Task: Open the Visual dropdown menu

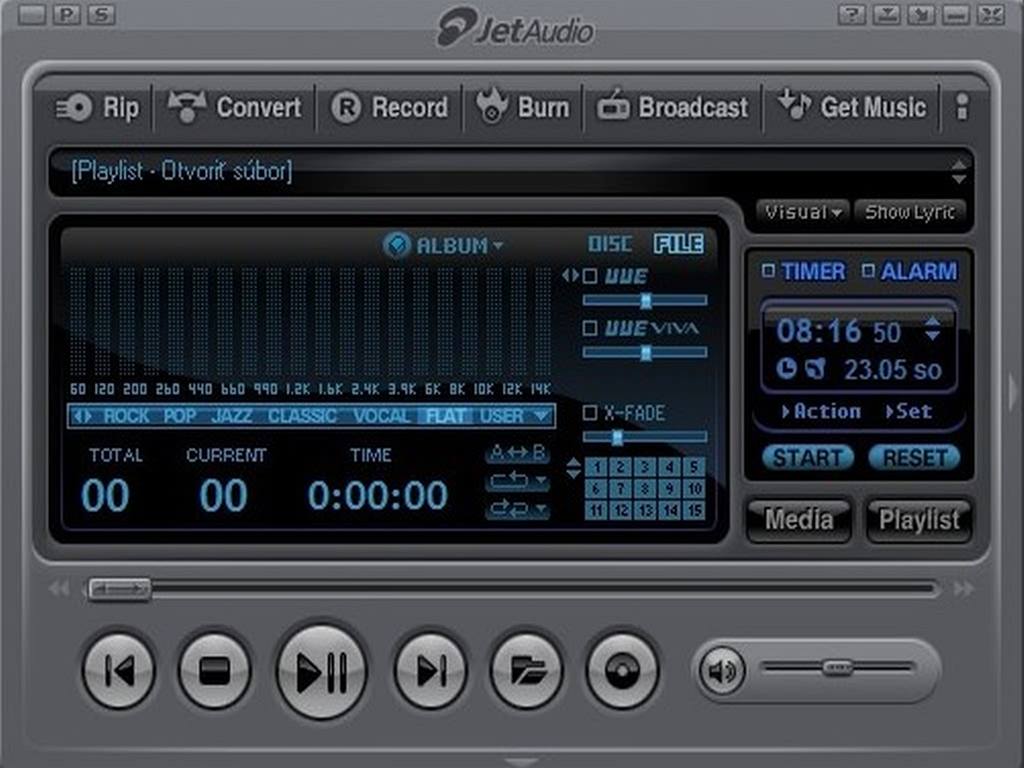Action: tap(803, 212)
